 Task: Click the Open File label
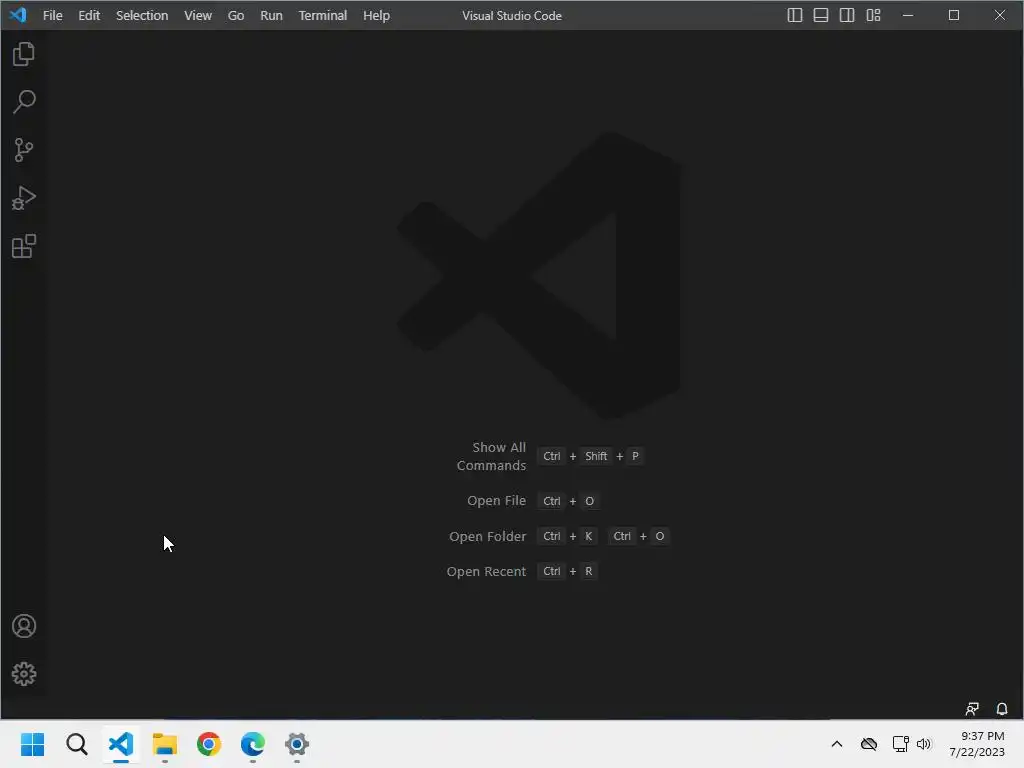pyautogui.click(x=496, y=501)
